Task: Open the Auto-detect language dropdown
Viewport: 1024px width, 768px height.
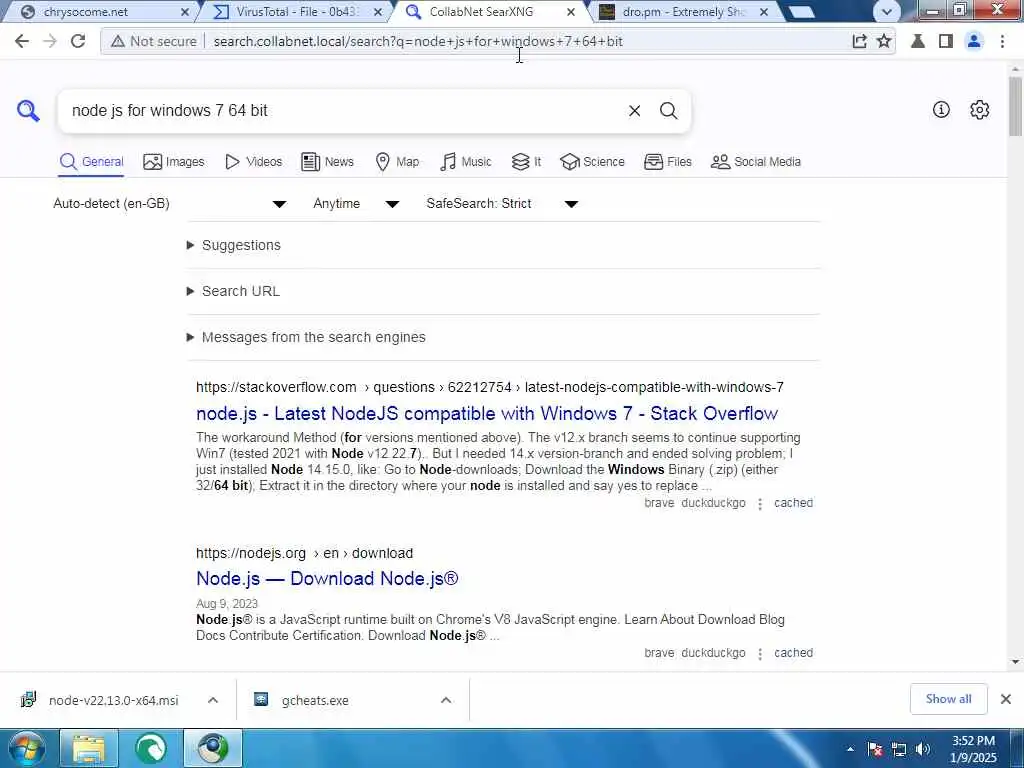Action: tap(170, 204)
